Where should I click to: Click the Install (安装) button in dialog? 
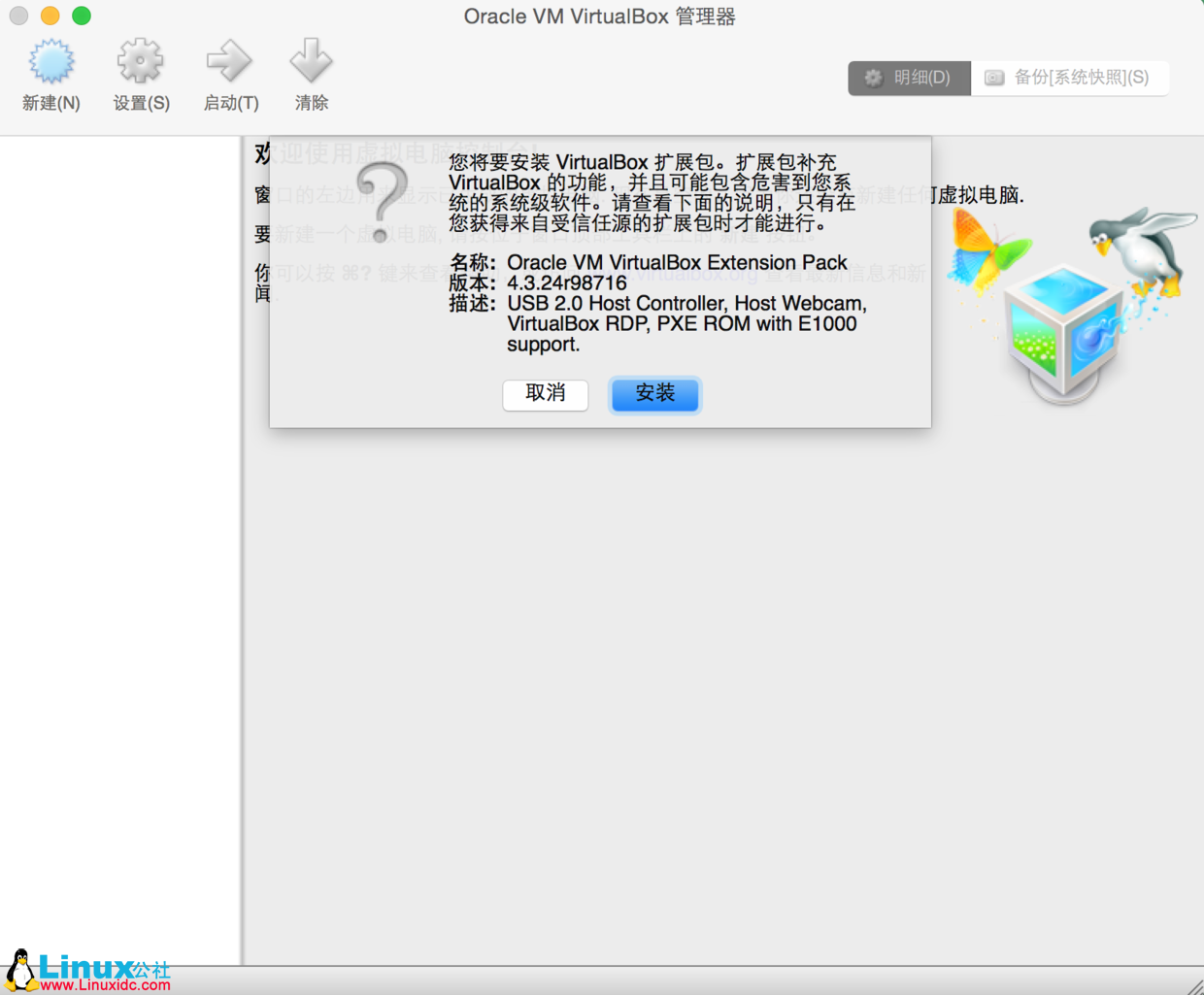coord(655,394)
